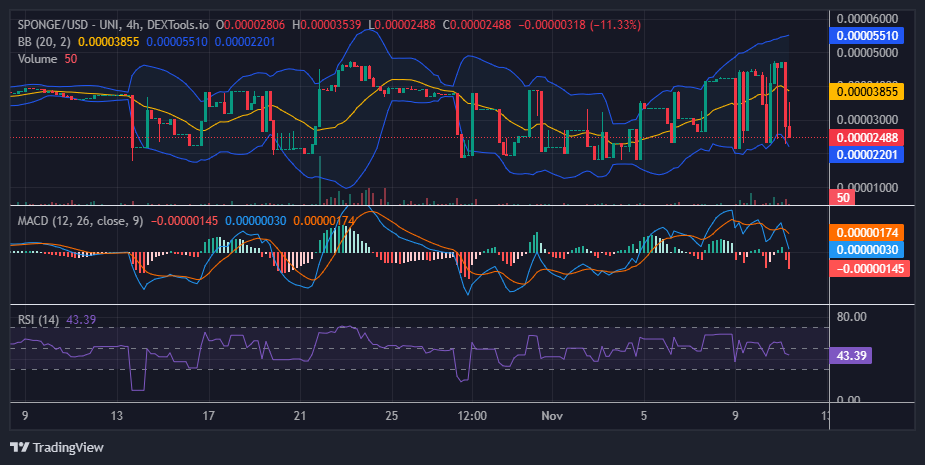The image size is (925, 465).
Task: Click the red −0.00000145 histogram tag
Action: click(870, 268)
